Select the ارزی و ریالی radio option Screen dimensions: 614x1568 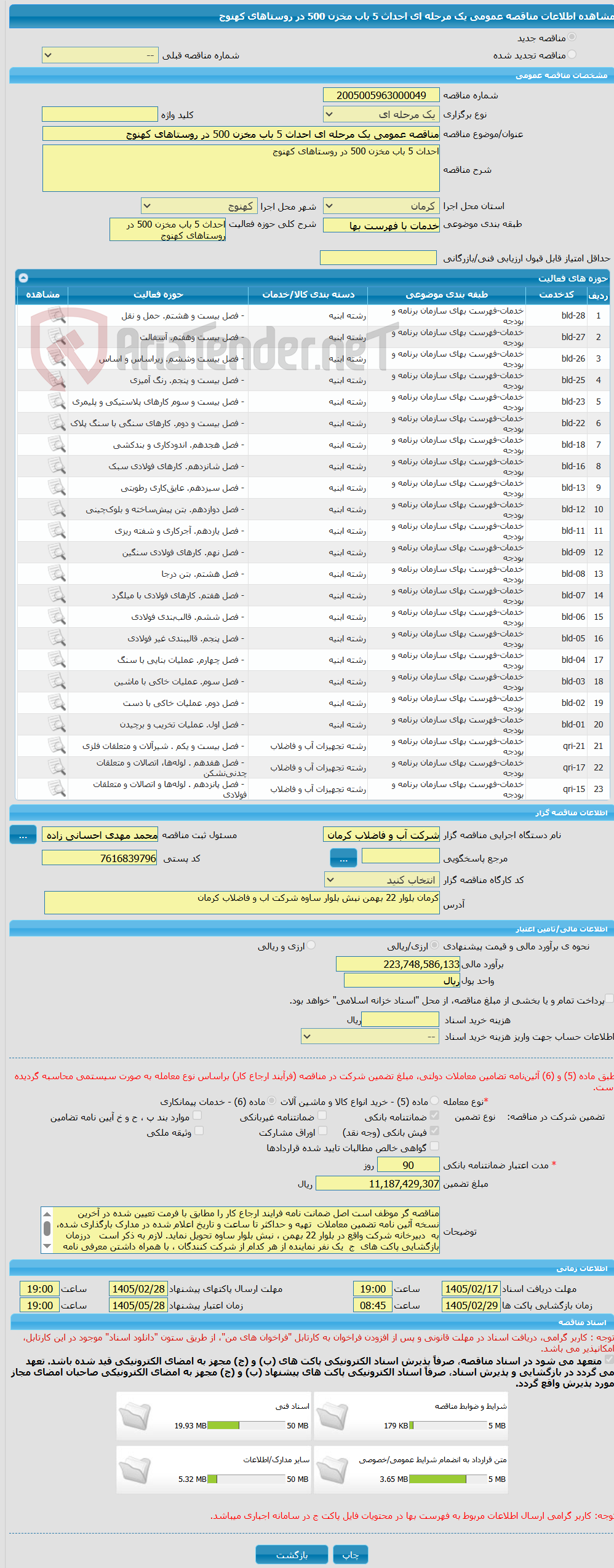point(311,945)
